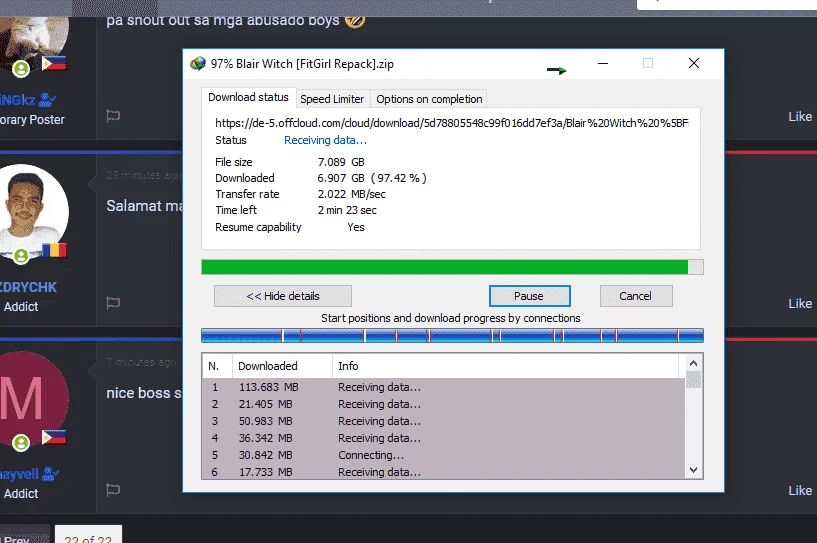Click the green online badge on M avatar

[21, 443]
